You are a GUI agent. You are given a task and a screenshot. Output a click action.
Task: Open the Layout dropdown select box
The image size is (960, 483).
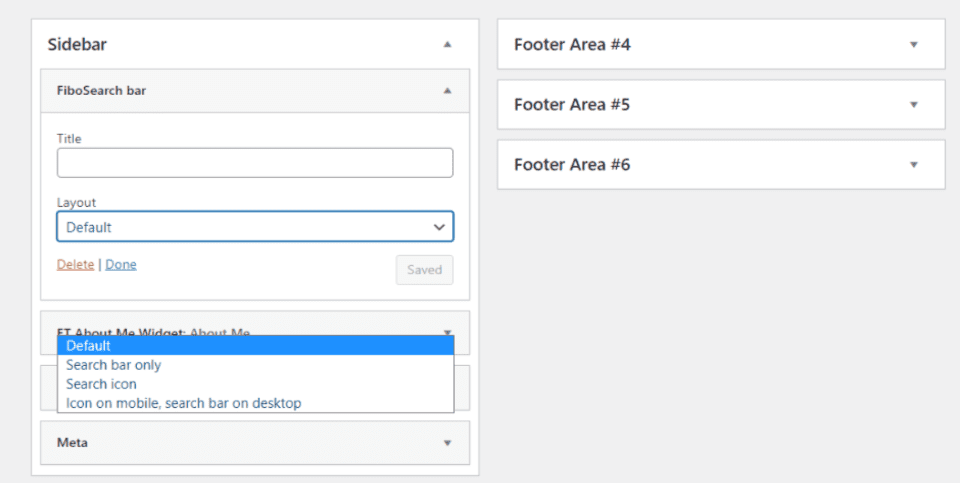click(255, 227)
